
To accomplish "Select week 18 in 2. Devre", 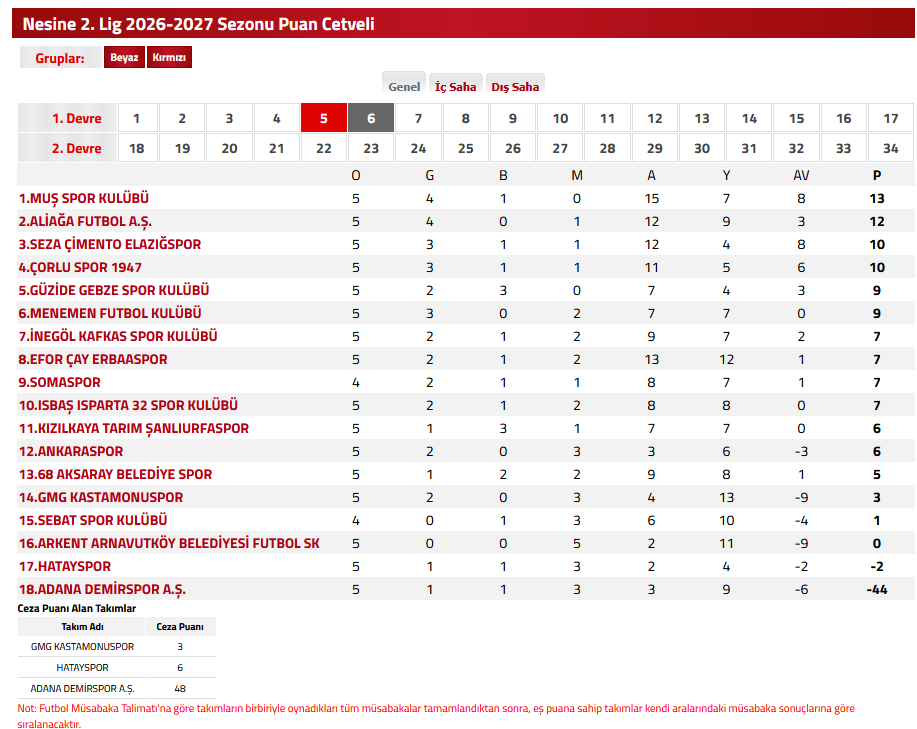I will pyautogui.click(x=137, y=148).
